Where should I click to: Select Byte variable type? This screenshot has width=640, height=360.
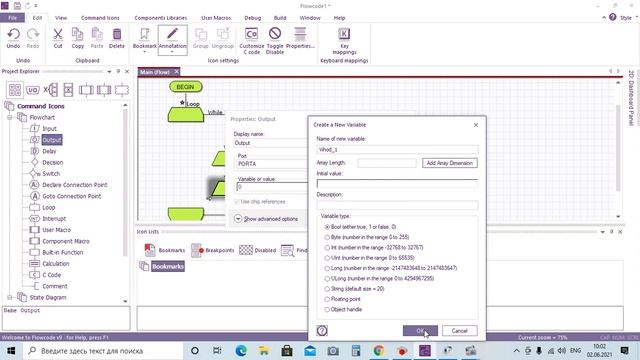327,237
